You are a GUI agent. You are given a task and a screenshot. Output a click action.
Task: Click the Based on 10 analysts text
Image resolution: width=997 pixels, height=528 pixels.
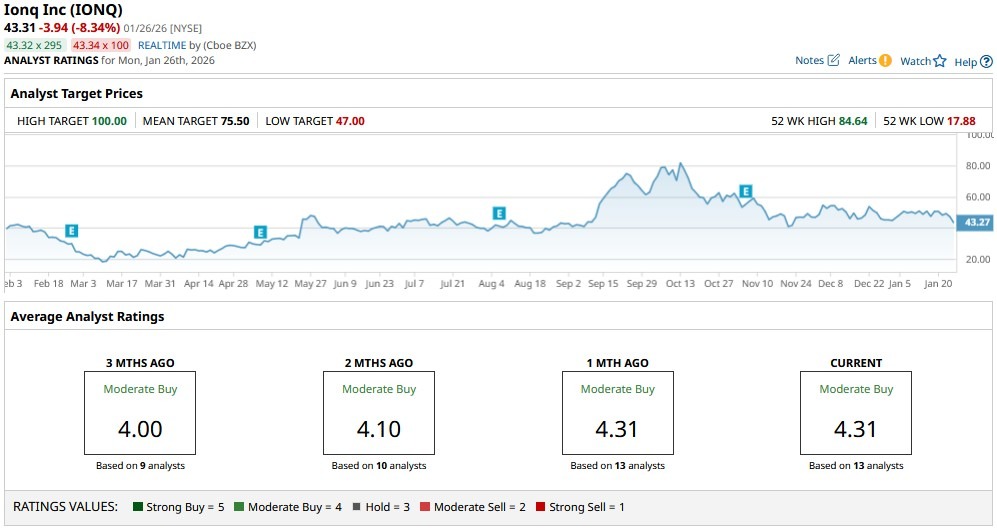click(x=379, y=466)
